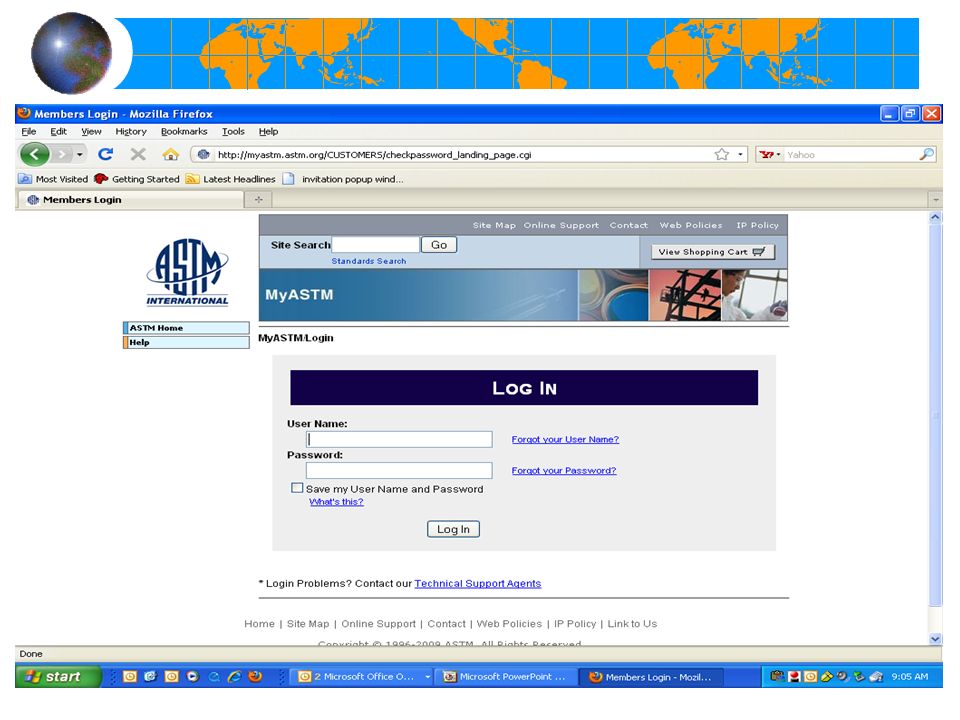
Task: Open the Yahoo search engine selector
Action: coord(770,155)
